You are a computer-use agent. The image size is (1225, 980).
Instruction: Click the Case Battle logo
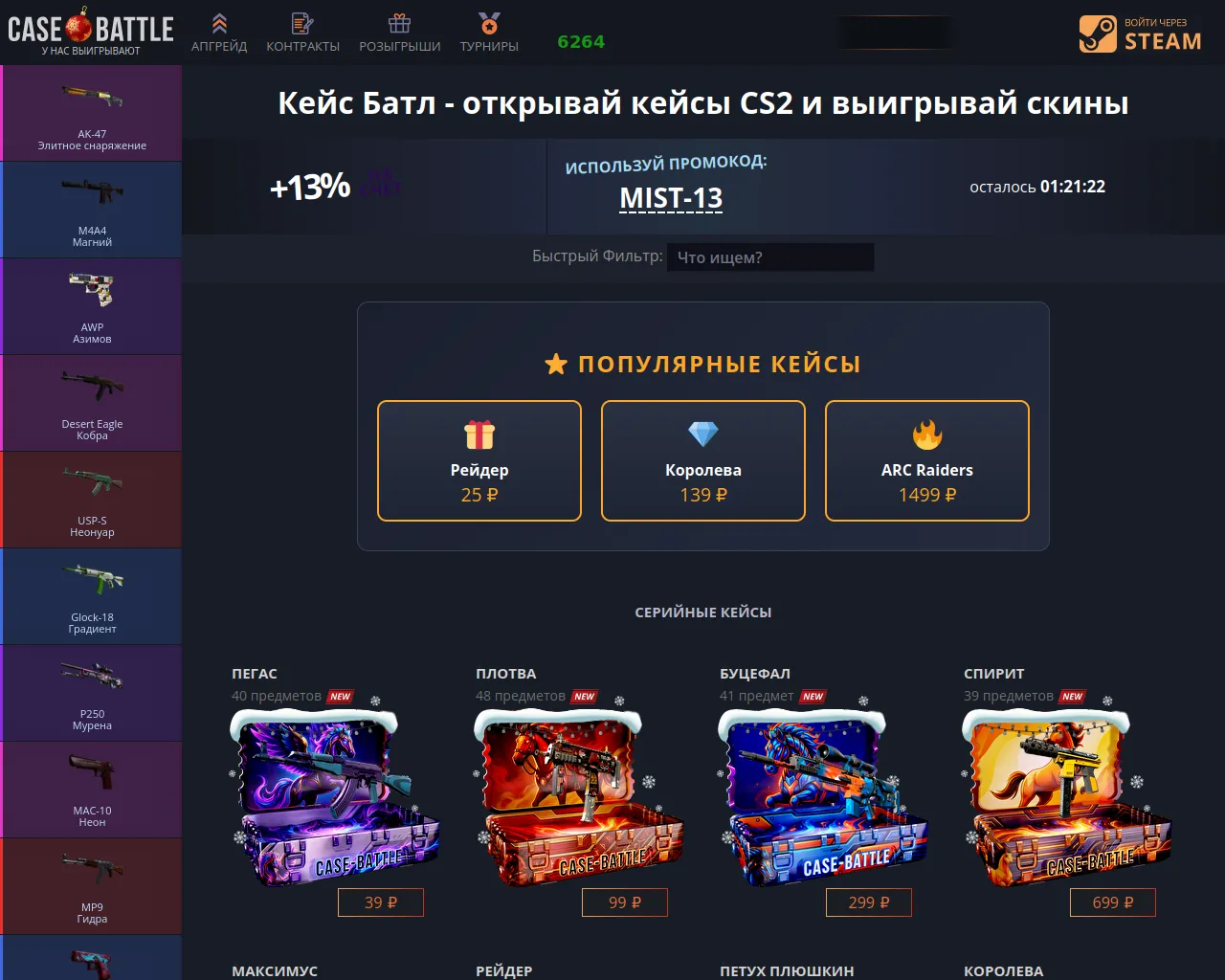tap(91, 32)
